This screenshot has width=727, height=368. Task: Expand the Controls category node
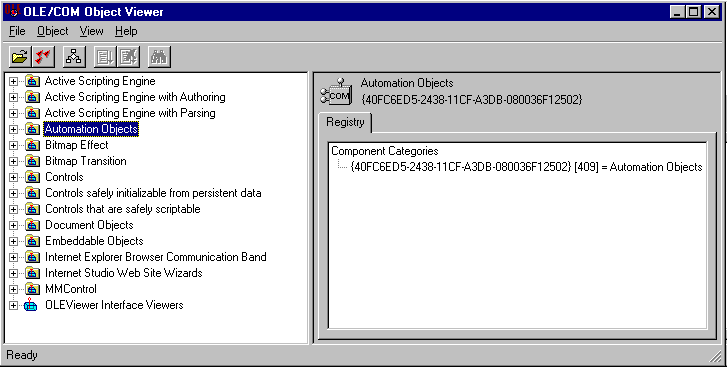click(x=13, y=177)
